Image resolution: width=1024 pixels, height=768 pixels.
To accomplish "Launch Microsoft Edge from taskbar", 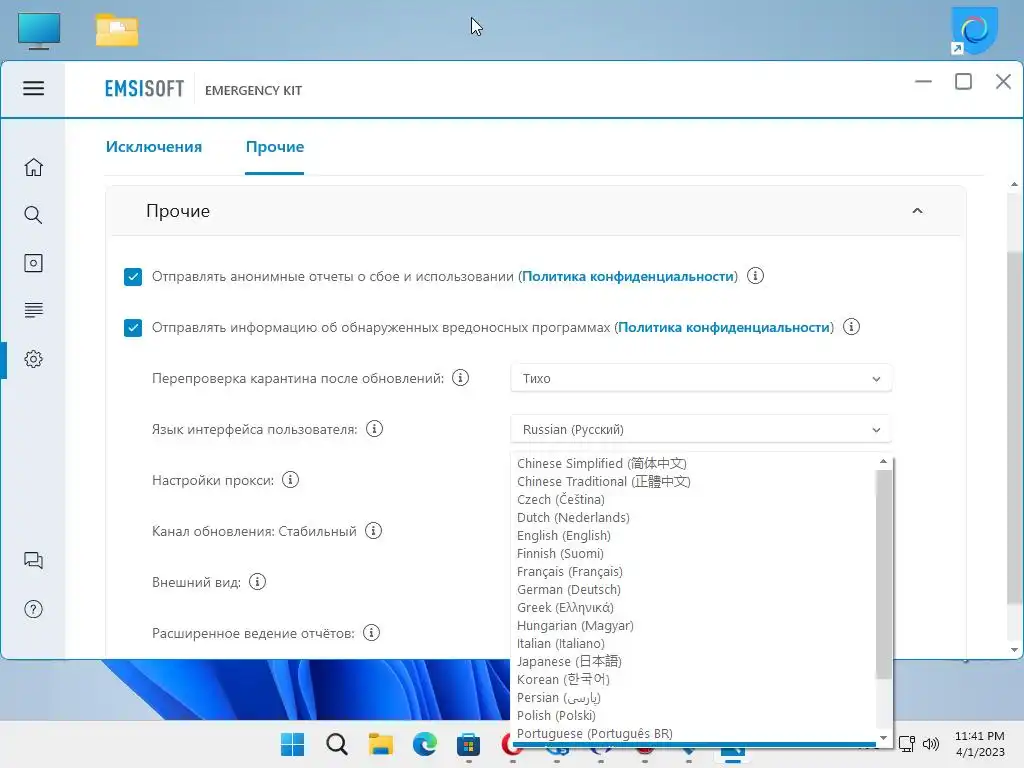I will point(424,744).
